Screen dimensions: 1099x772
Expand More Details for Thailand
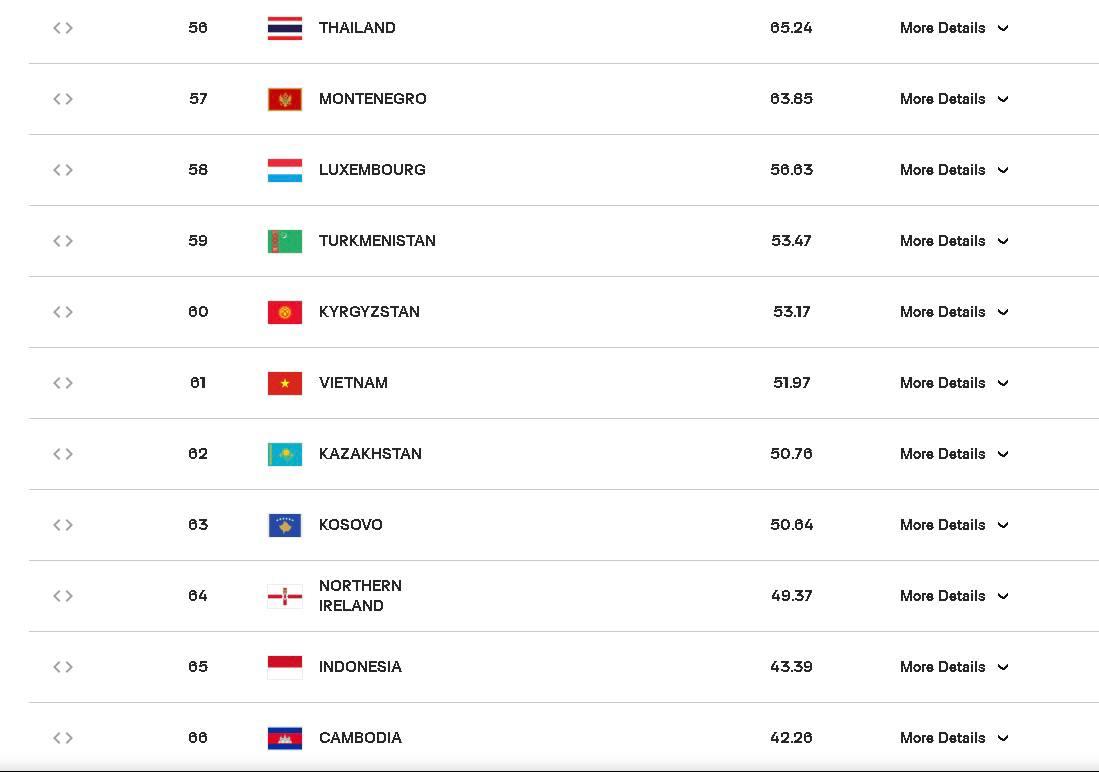tap(954, 28)
